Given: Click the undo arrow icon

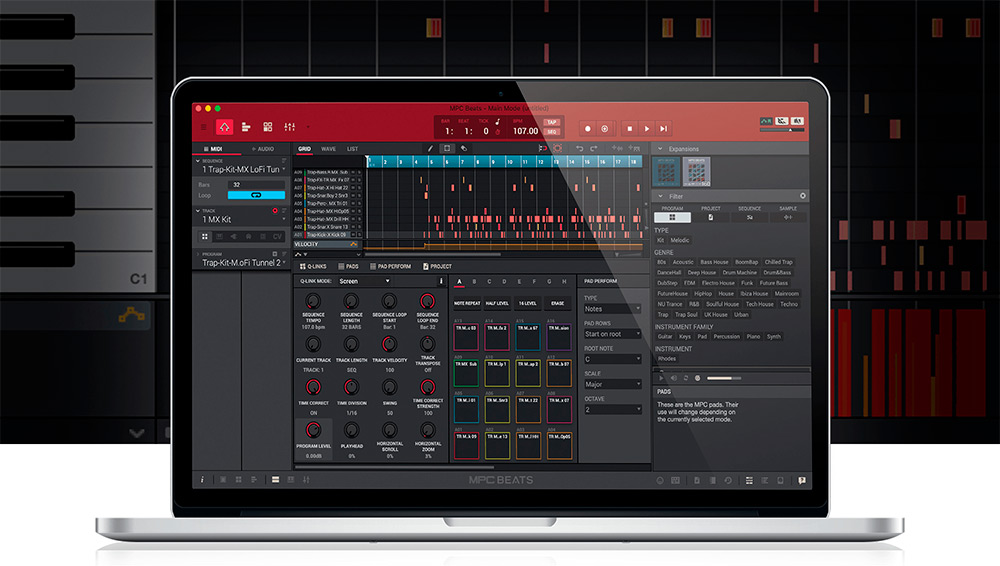Looking at the screenshot, I should click(x=579, y=149).
